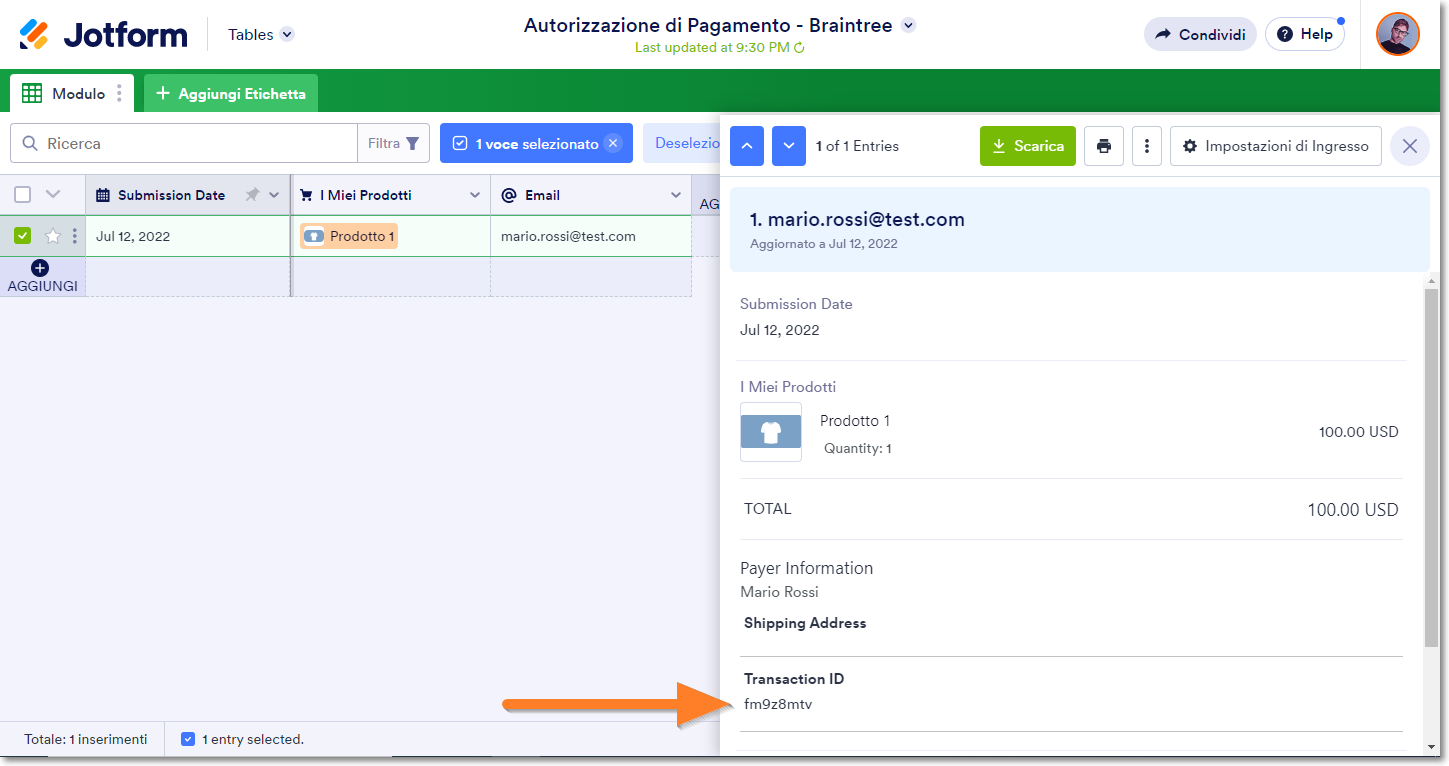Screen dimensions: 1449x766
Task: Open row options dots for Jul 12 entry
Action: click(75, 237)
